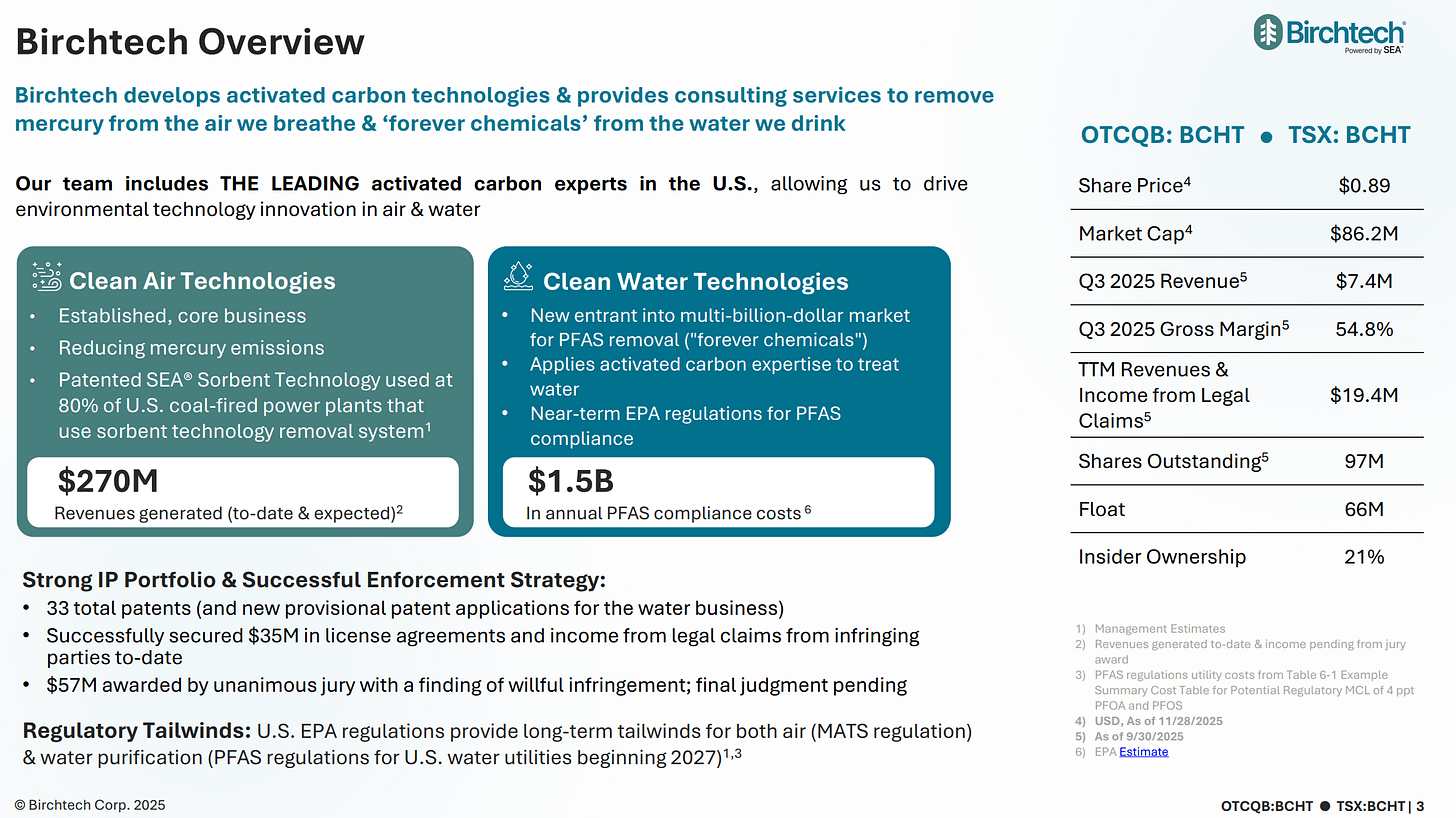Click 'Revenues generated (to-date & expected)' caption

coord(228,513)
